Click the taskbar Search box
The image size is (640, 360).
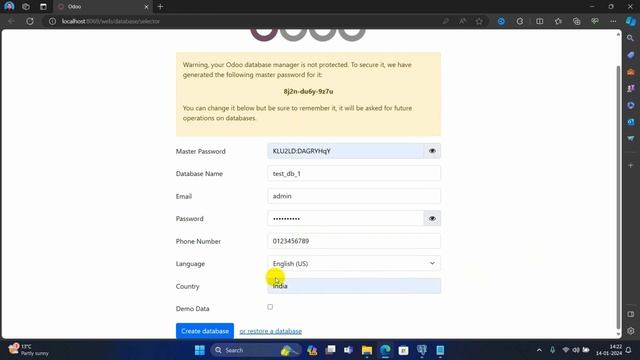256,350
